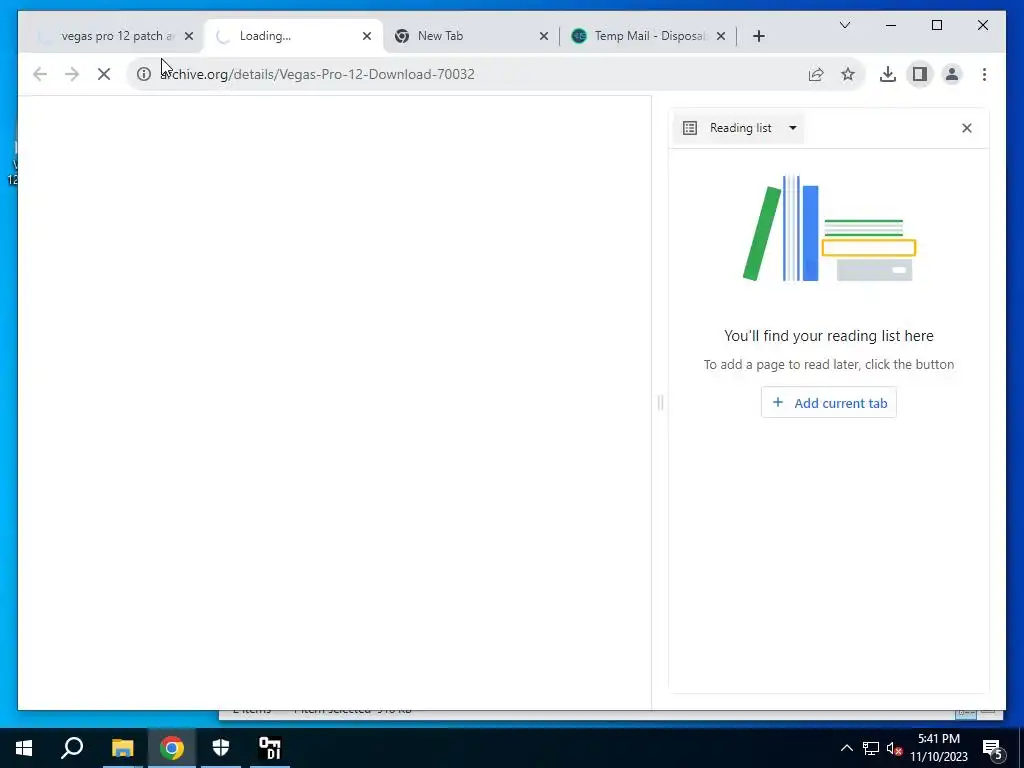Click Chrome icon in taskbar

tap(172, 748)
